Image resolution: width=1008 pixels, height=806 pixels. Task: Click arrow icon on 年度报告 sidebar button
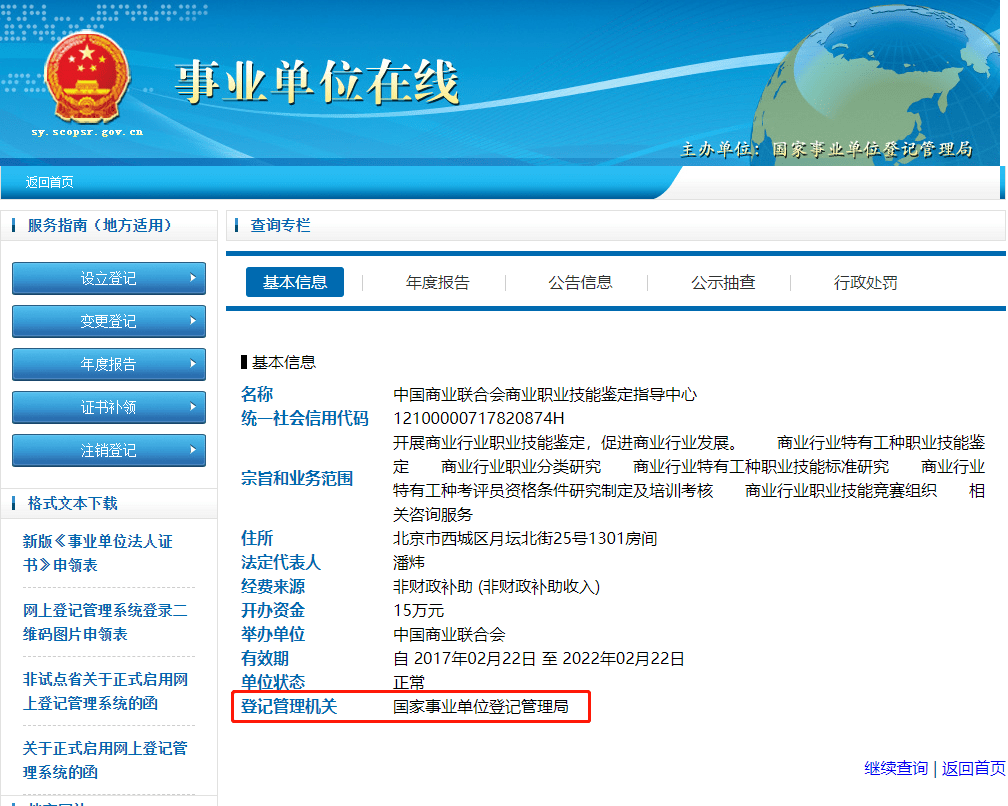[x=193, y=364]
